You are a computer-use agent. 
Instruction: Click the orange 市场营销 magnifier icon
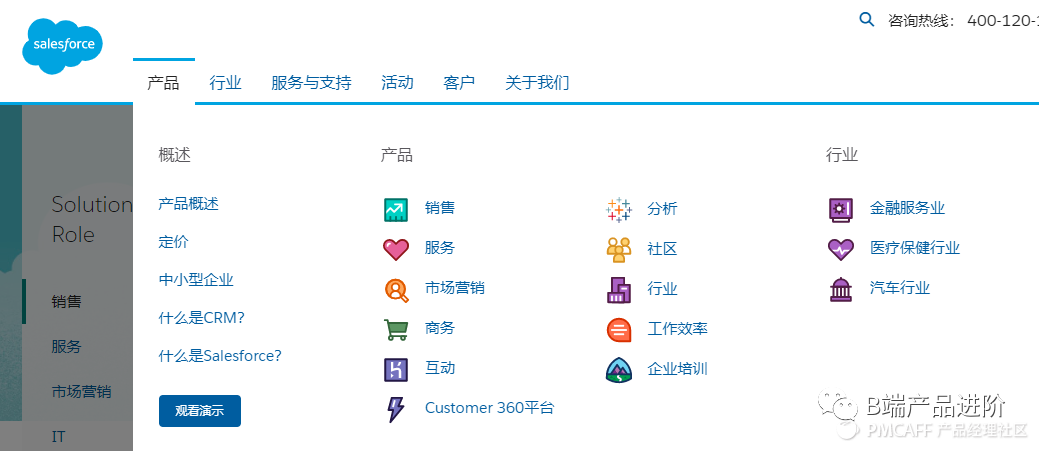click(396, 289)
